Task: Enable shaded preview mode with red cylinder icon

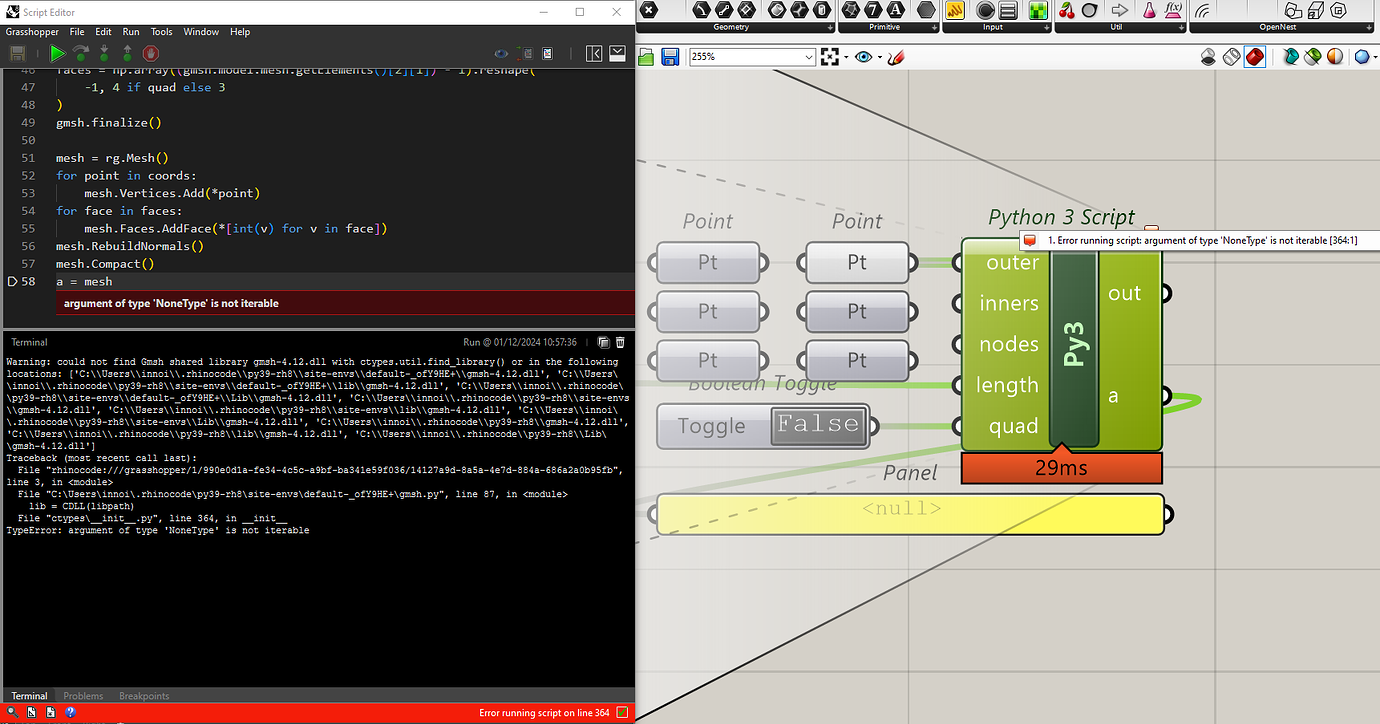Action: [x=1255, y=57]
